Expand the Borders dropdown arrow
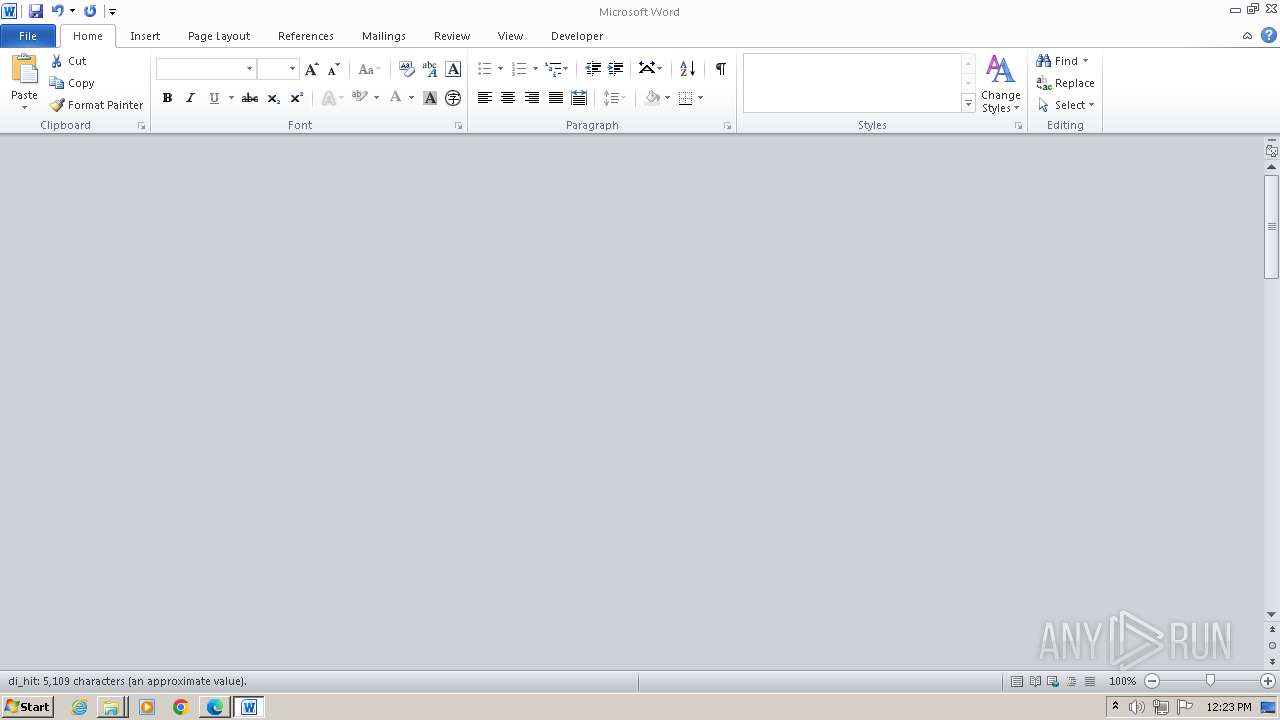Image resolution: width=1280 pixels, height=720 pixels. (x=701, y=98)
